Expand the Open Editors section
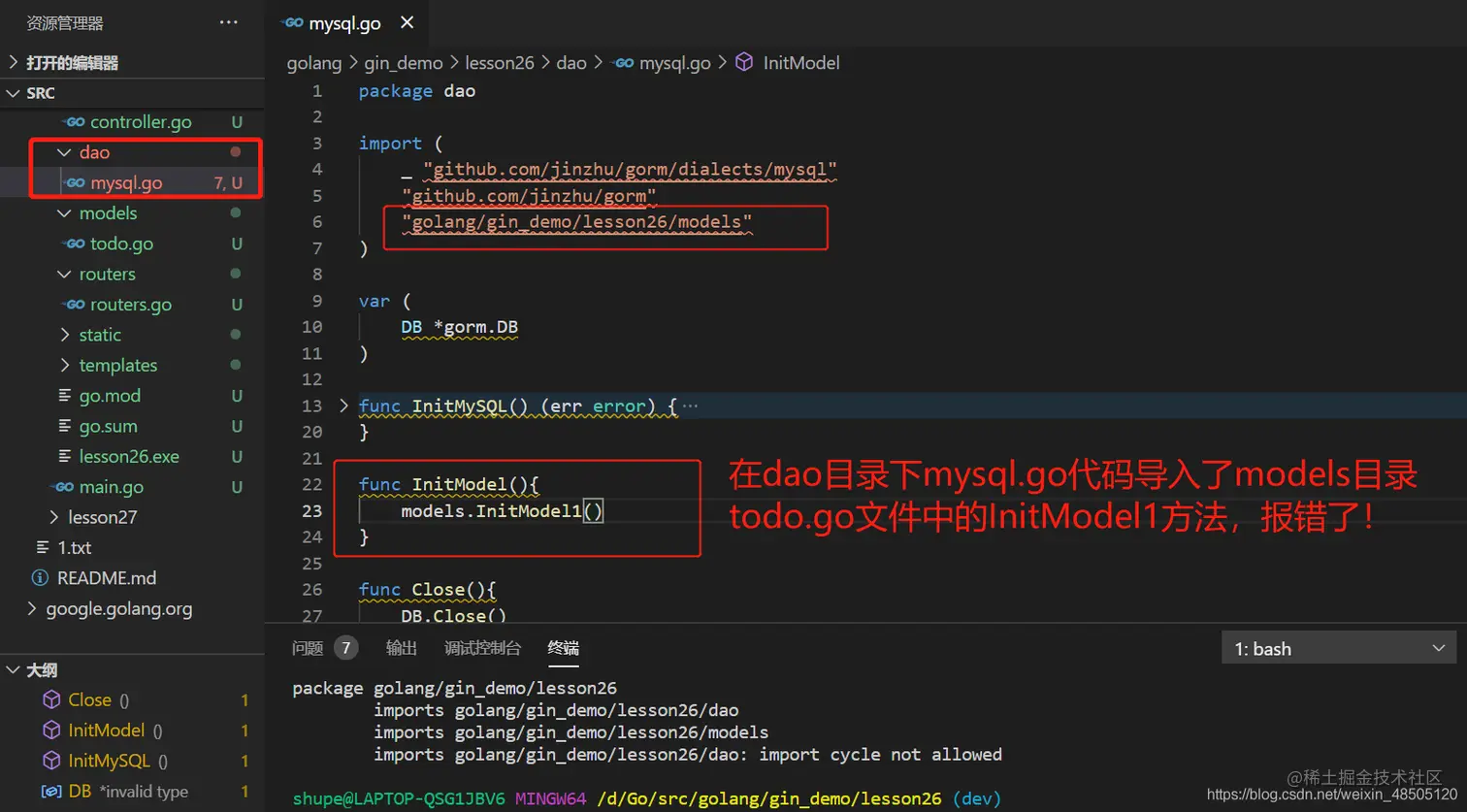1467x812 pixels. coord(14,62)
